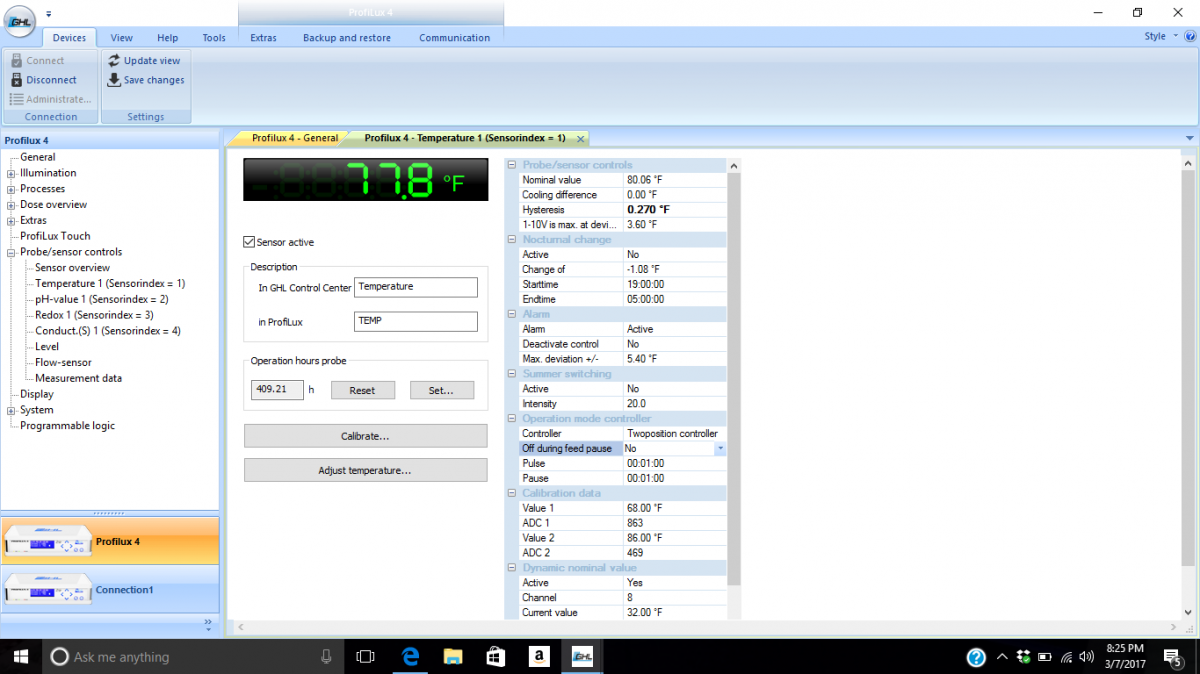Click the Windows Start button
This screenshot has height=674, width=1200.
(19, 657)
